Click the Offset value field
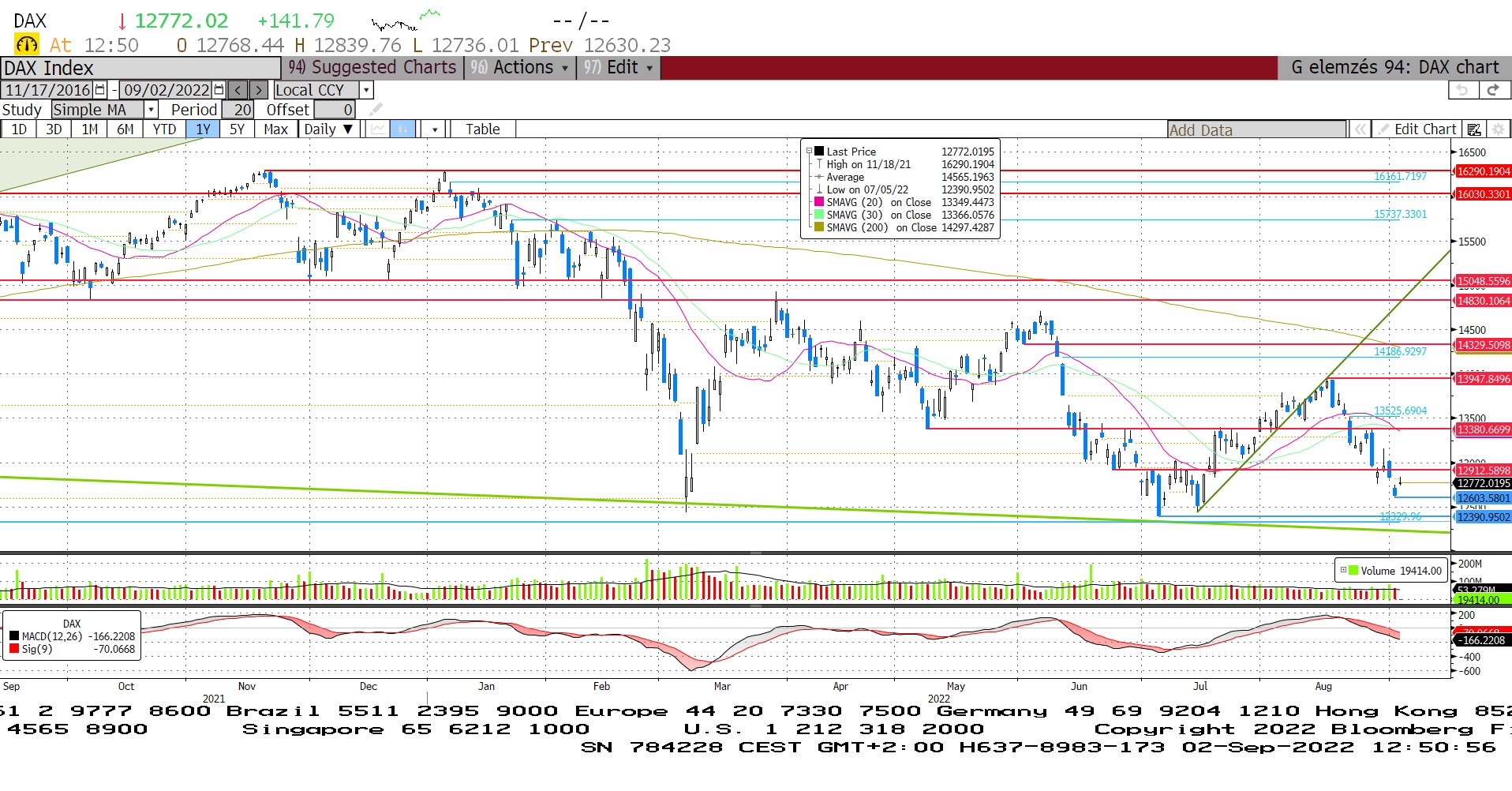 [x=335, y=110]
